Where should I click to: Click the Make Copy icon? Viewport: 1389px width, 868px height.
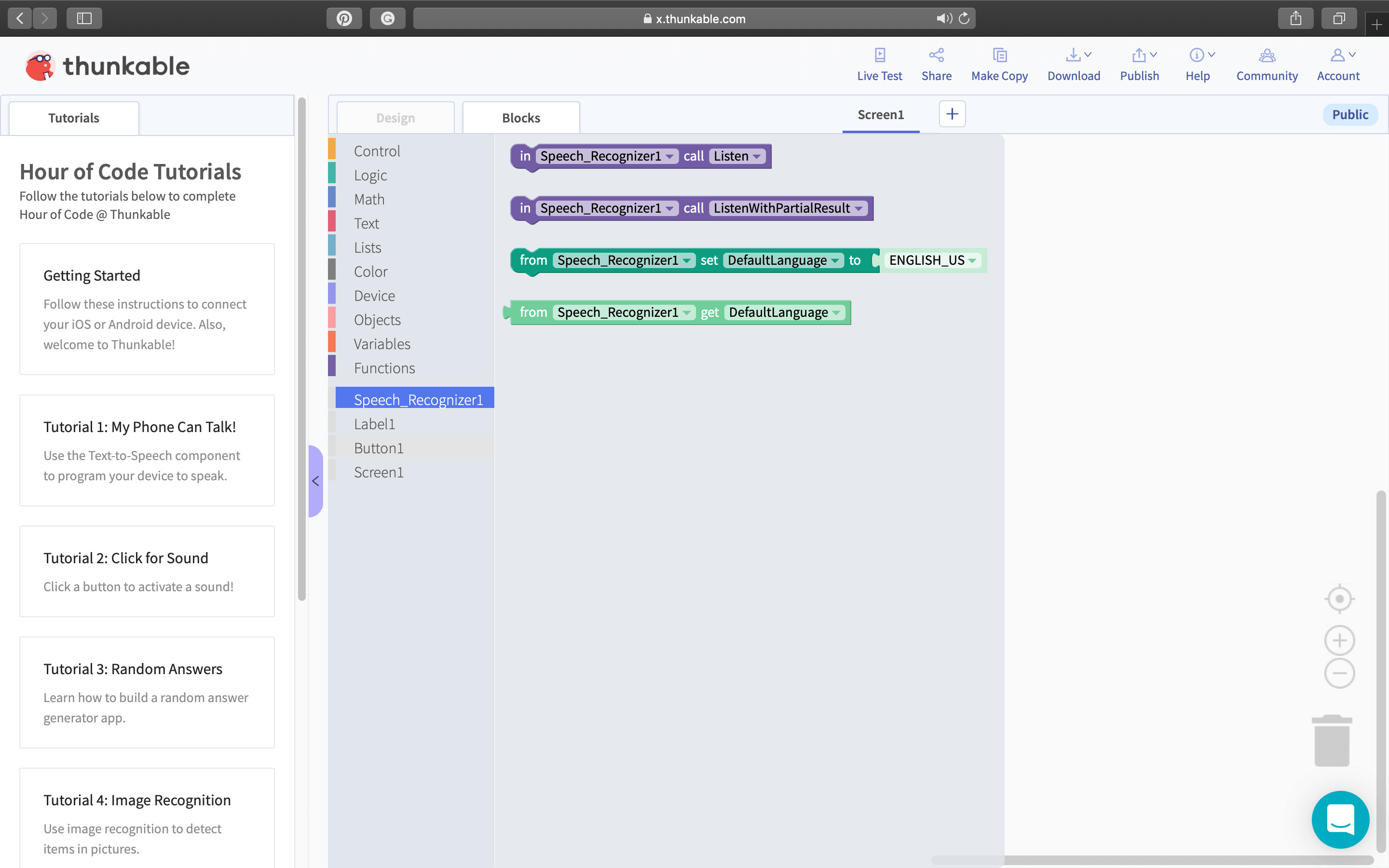pos(999,55)
